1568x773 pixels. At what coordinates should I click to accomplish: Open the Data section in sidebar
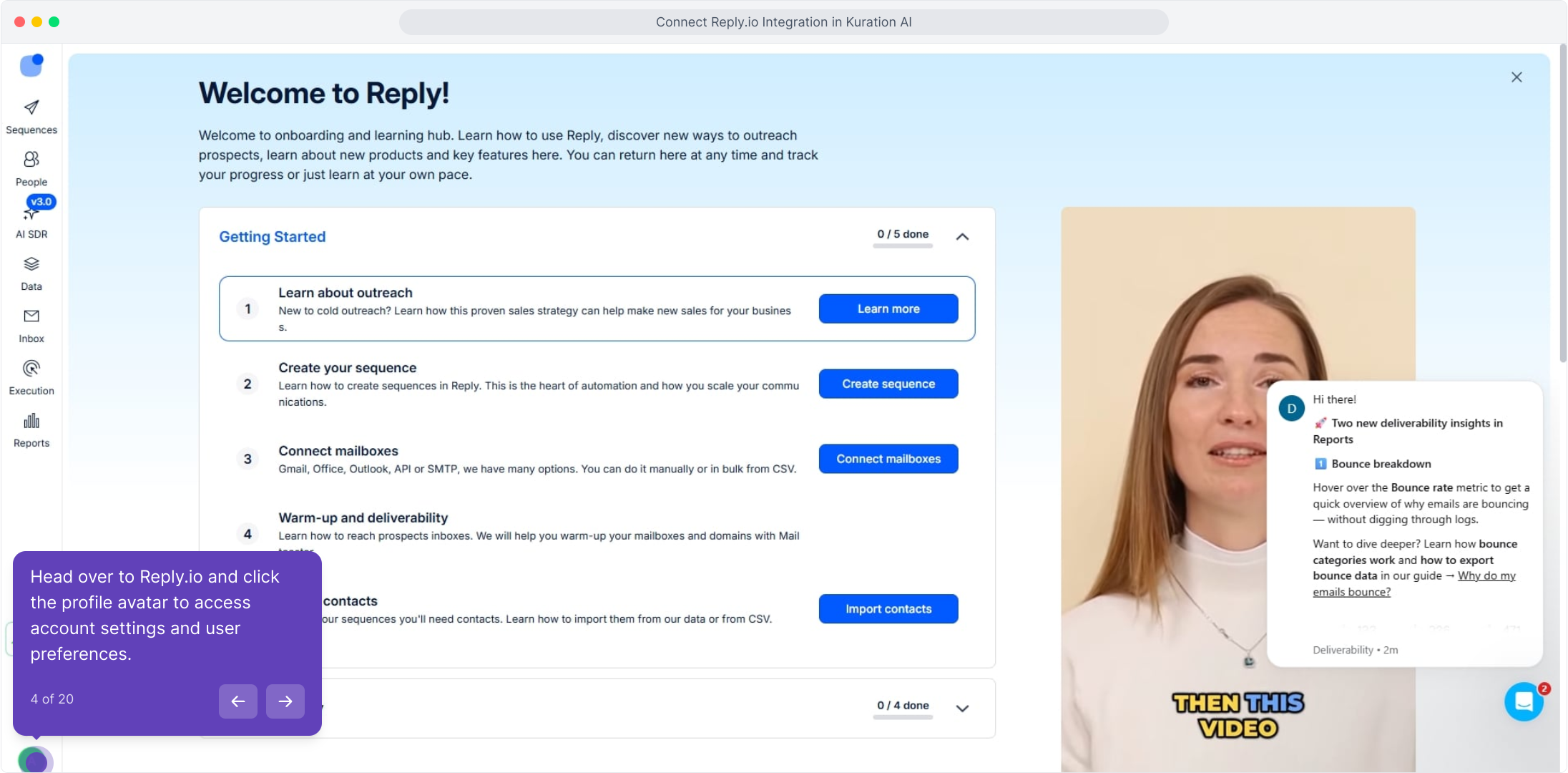(31, 273)
